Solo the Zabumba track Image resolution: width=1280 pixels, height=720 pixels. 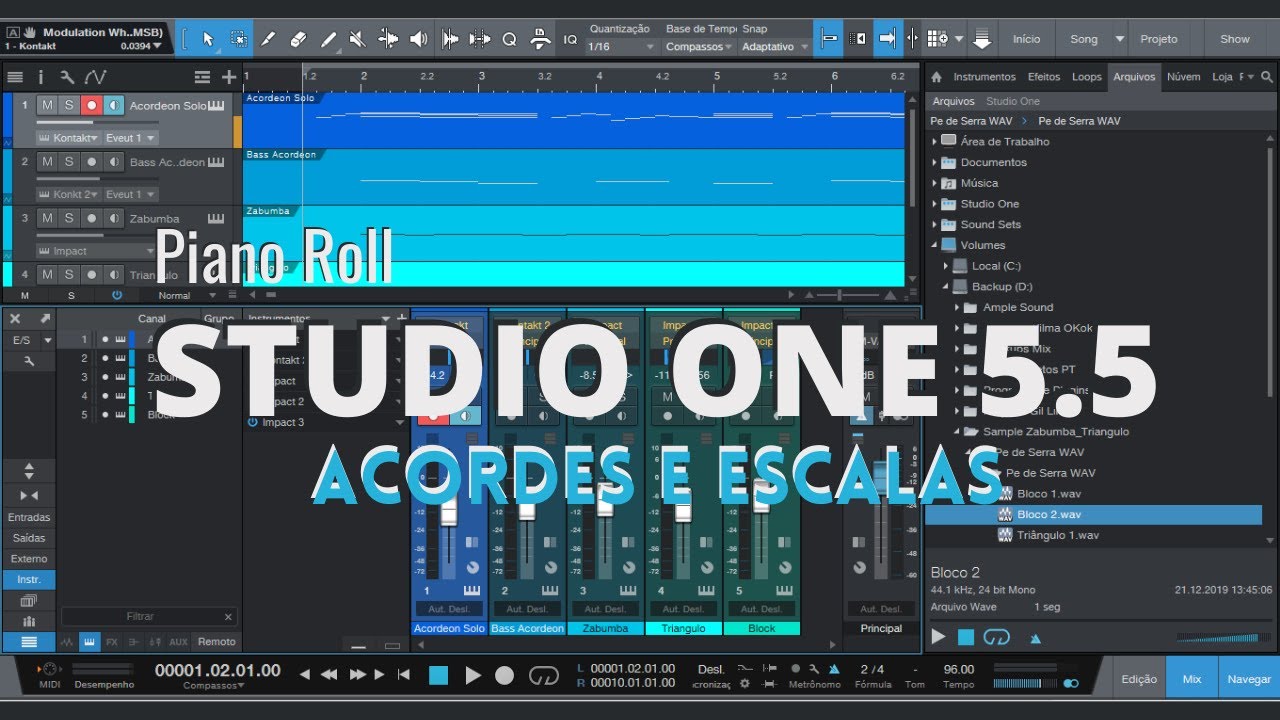(x=69, y=218)
